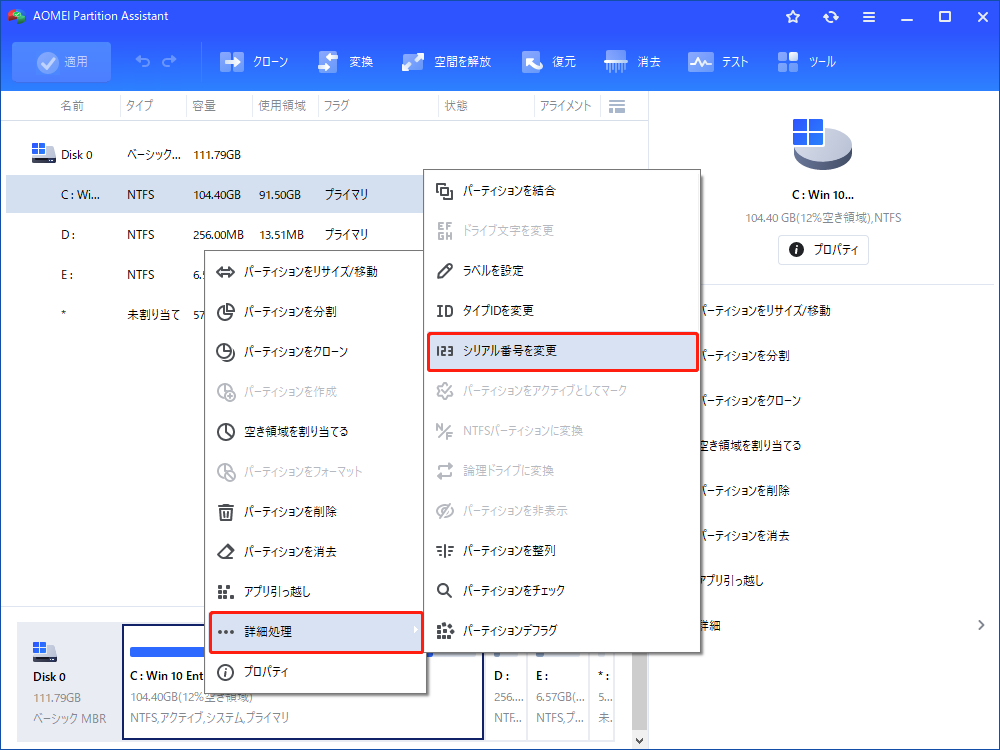The height and width of the screenshot is (750, 1000).
Task: Choose Properties (プロパティ) in context menu
Action: [315, 672]
